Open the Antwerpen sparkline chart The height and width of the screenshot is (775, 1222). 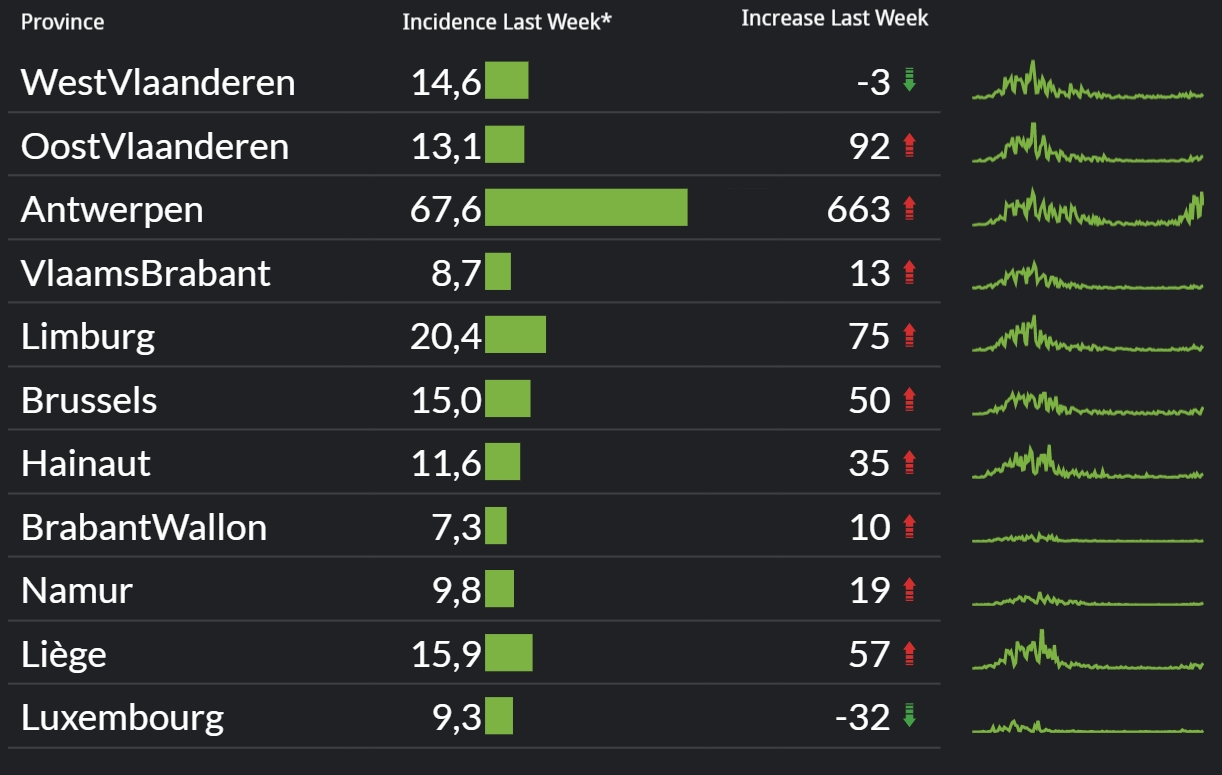pos(1087,210)
